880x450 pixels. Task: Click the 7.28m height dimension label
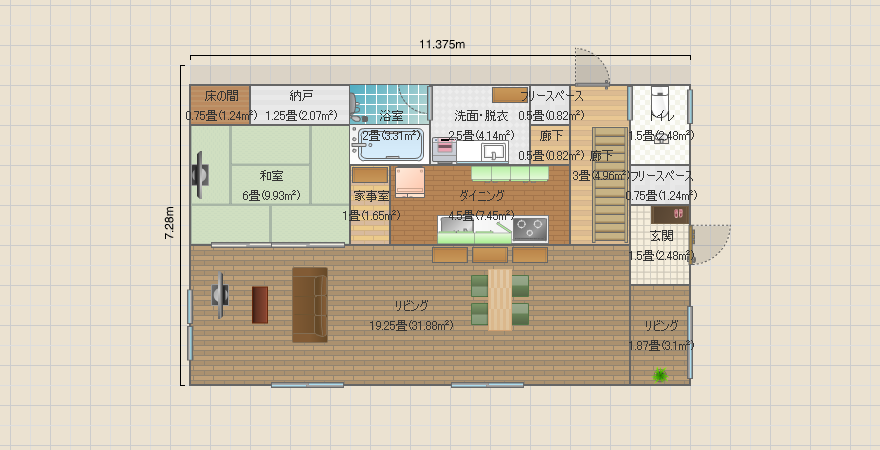coord(169,224)
